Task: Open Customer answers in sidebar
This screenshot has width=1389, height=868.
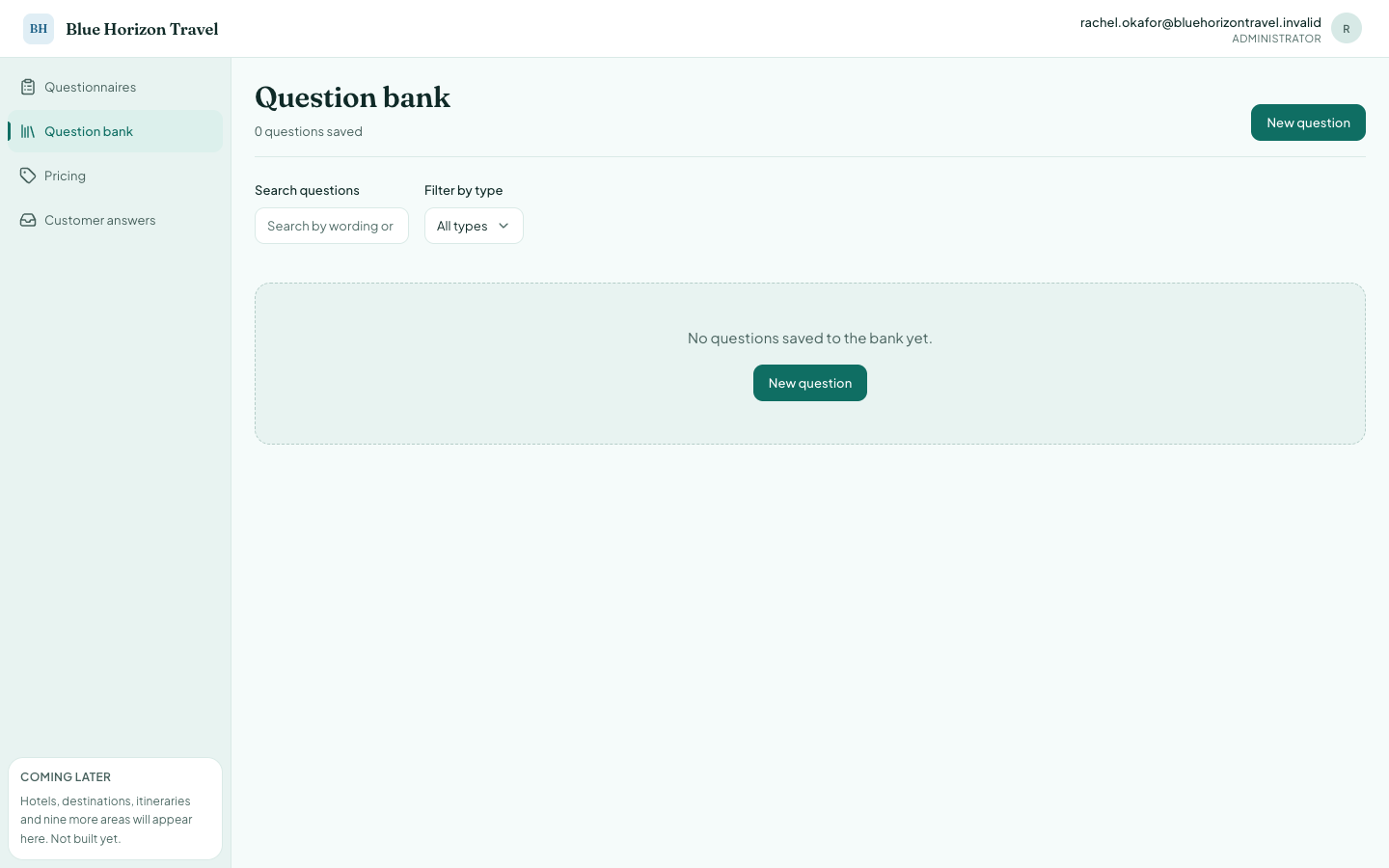Action: [x=115, y=220]
